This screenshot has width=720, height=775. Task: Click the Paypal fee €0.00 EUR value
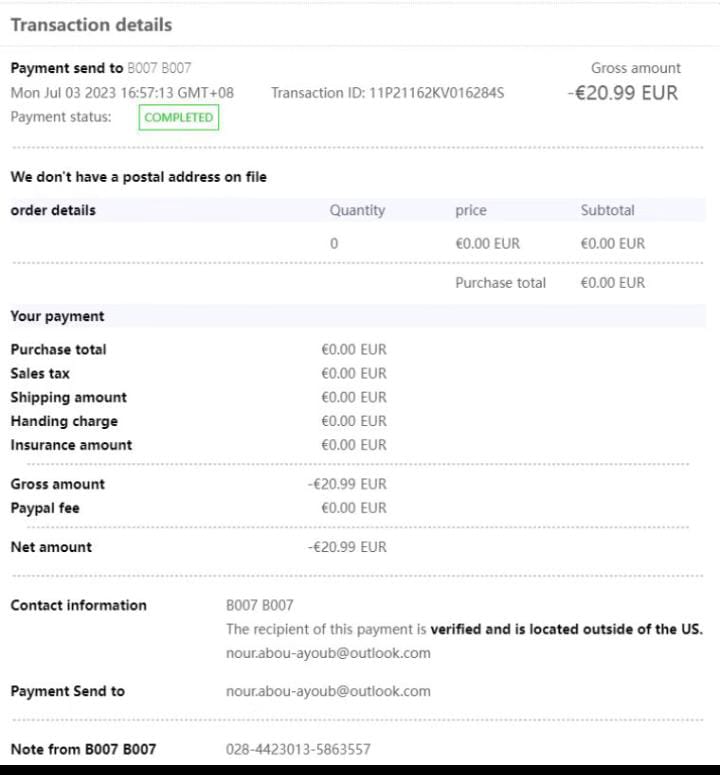[x=353, y=508]
